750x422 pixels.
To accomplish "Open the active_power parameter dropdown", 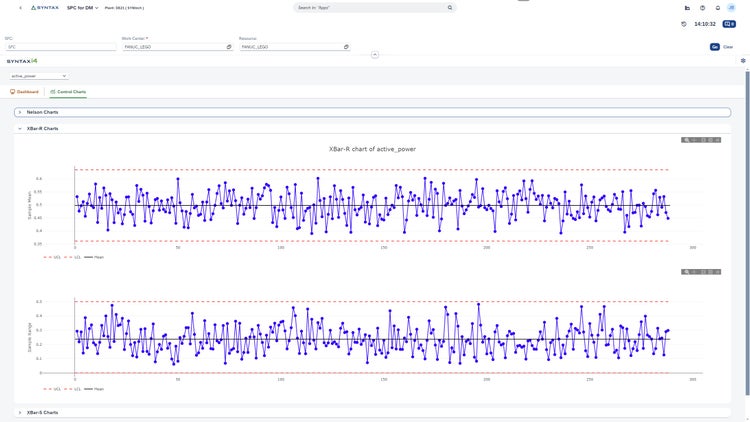I will (x=38, y=76).
